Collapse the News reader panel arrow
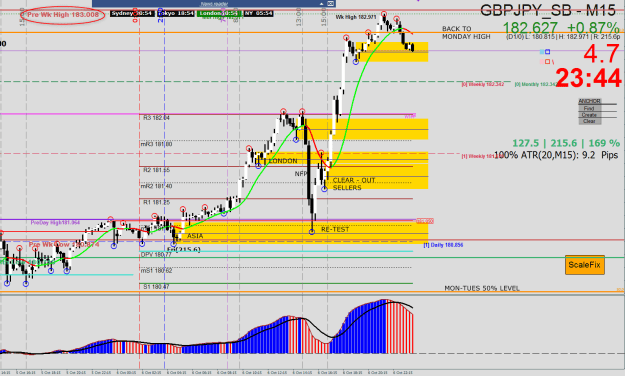 click(321, 4)
